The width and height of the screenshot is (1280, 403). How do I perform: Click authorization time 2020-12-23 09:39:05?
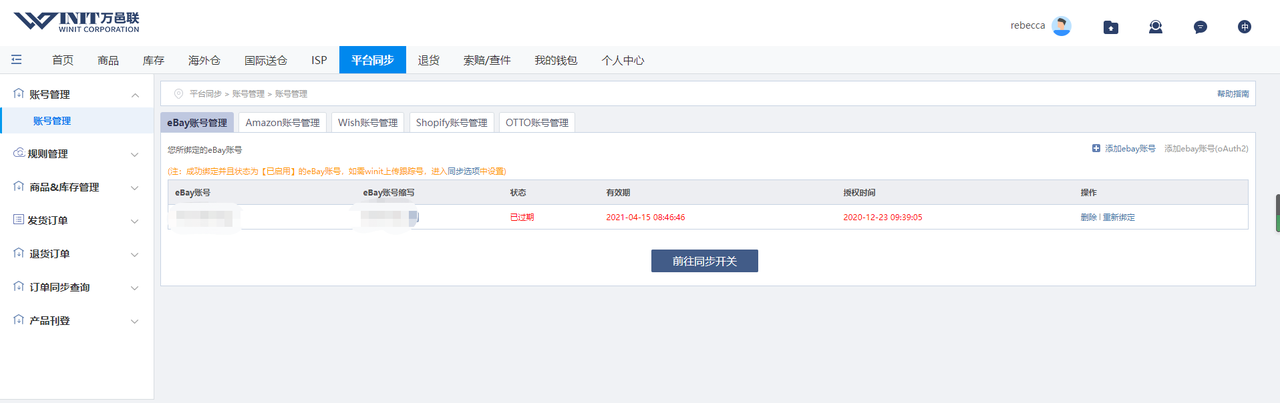click(883, 217)
